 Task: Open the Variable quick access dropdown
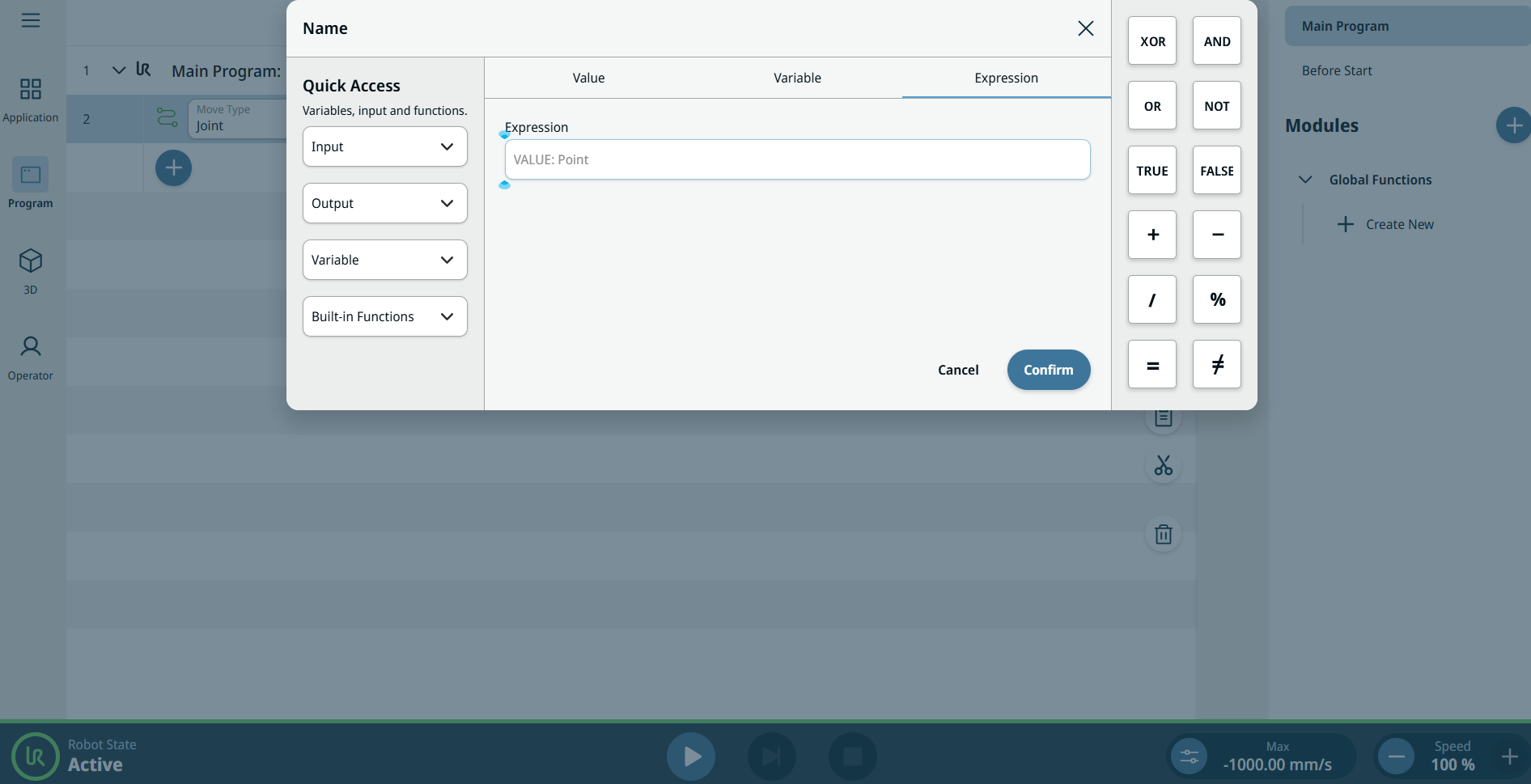pos(384,260)
